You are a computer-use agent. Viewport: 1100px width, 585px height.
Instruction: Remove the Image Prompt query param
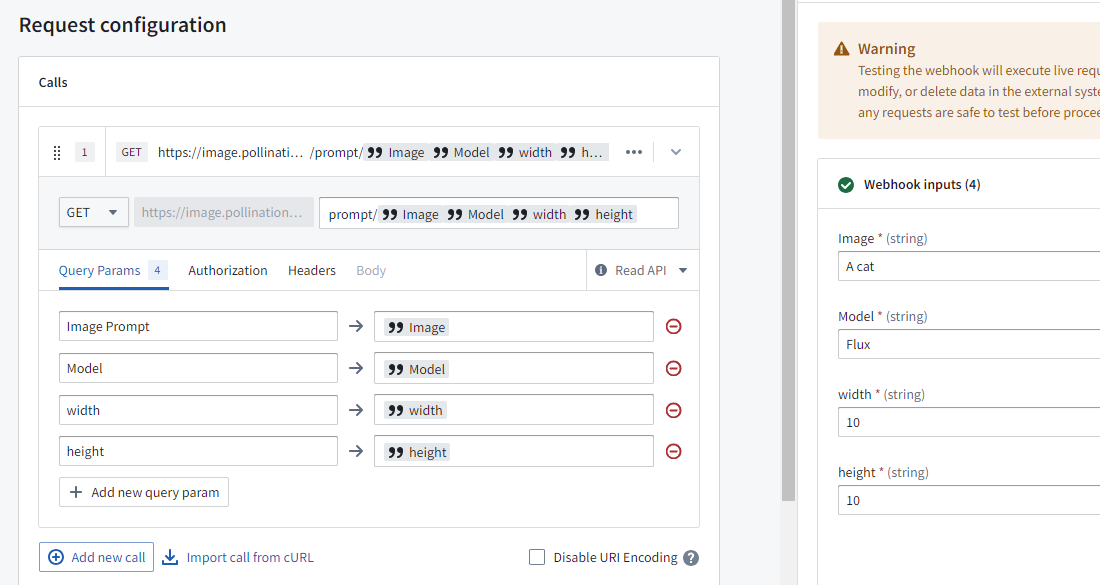674,327
